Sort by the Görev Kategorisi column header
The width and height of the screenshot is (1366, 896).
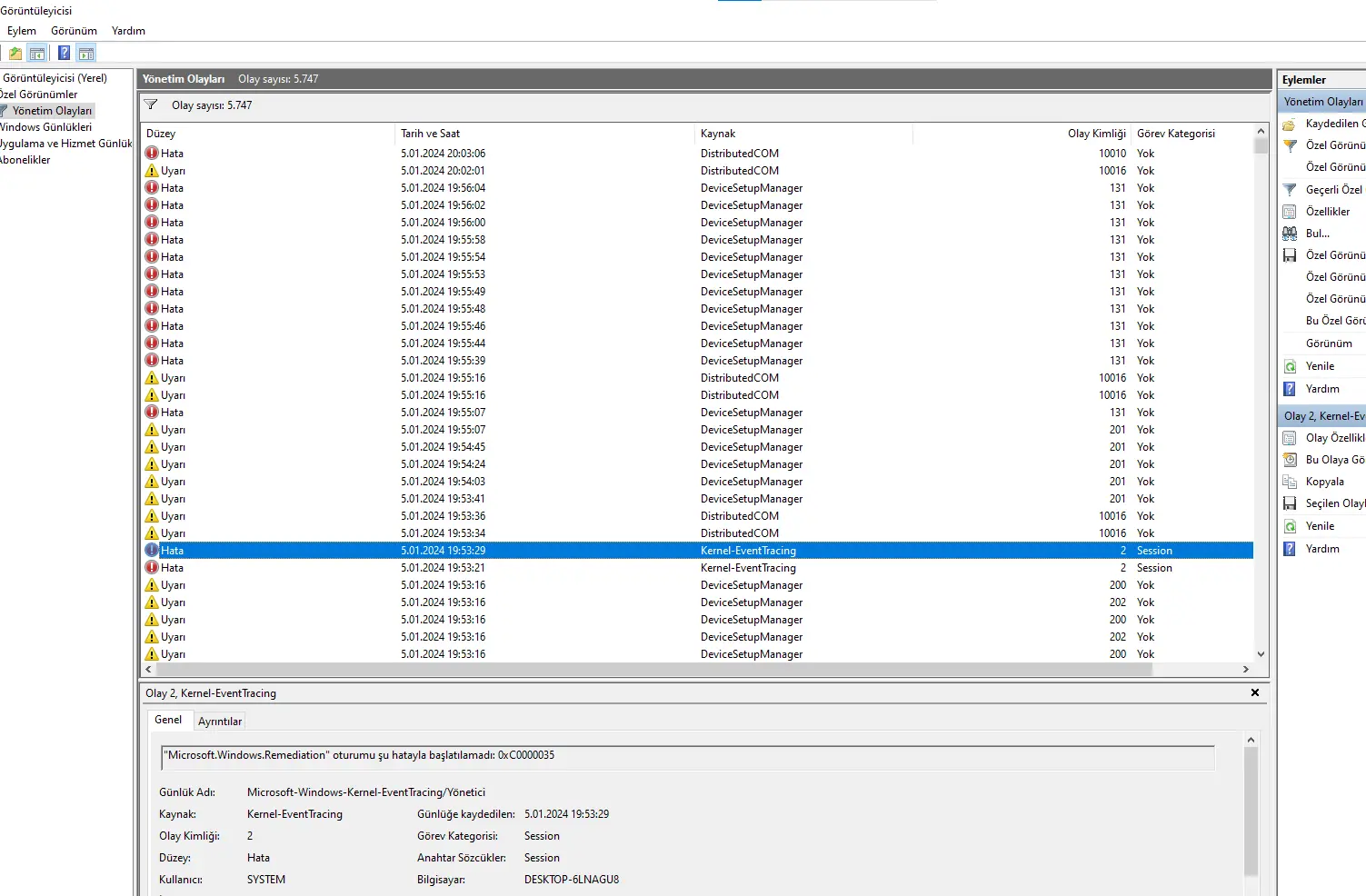tap(1192, 134)
